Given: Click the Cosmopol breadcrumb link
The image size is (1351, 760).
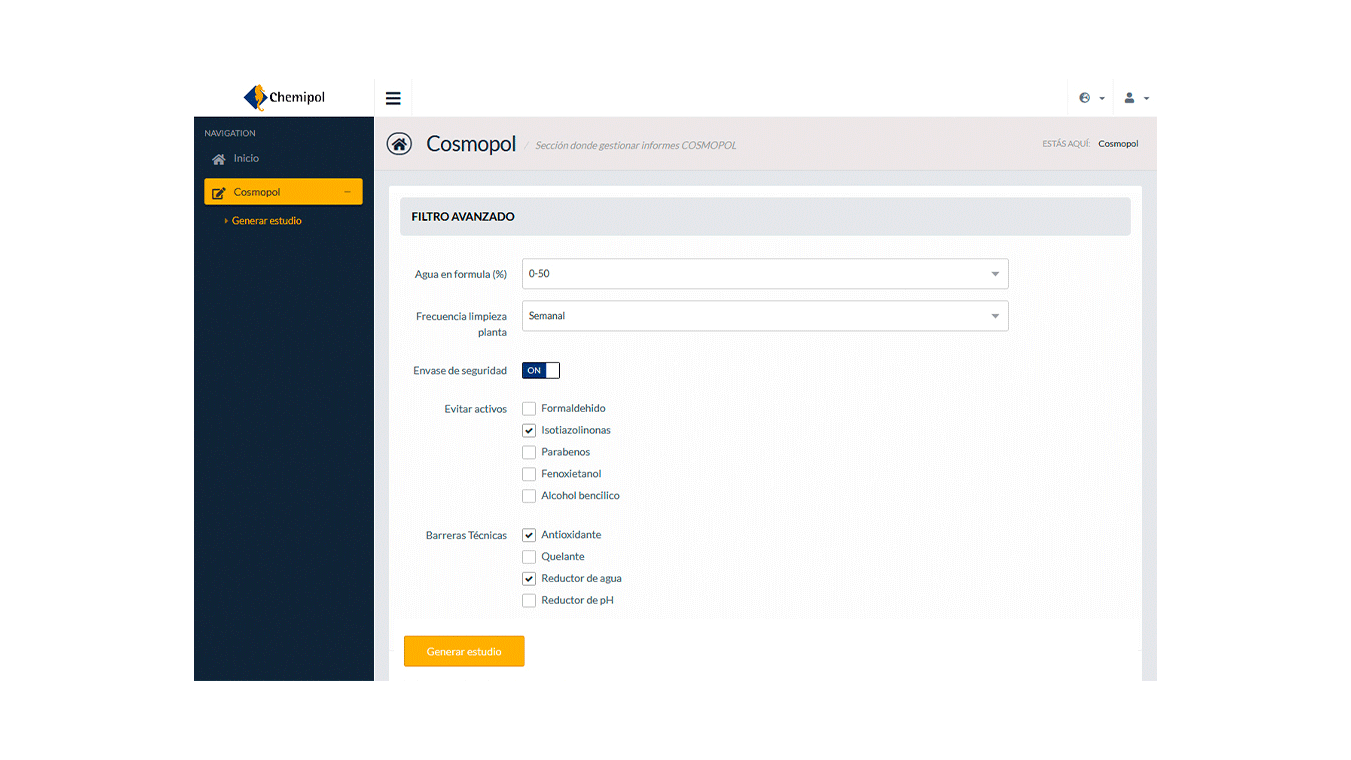Looking at the screenshot, I should pyautogui.click(x=1118, y=144).
